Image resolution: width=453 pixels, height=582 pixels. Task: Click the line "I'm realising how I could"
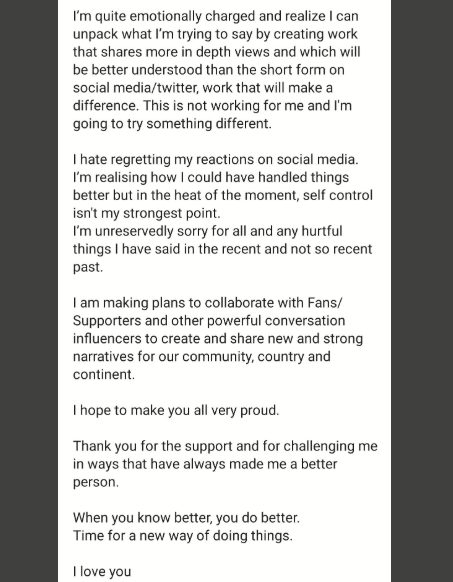click(x=211, y=177)
